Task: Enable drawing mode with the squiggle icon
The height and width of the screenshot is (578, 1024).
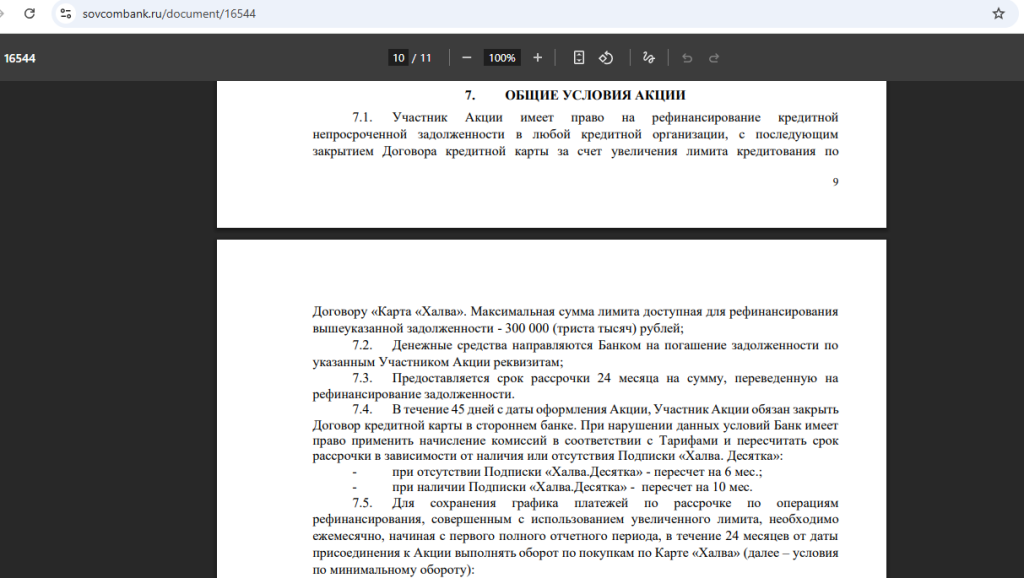Action: tap(648, 57)
